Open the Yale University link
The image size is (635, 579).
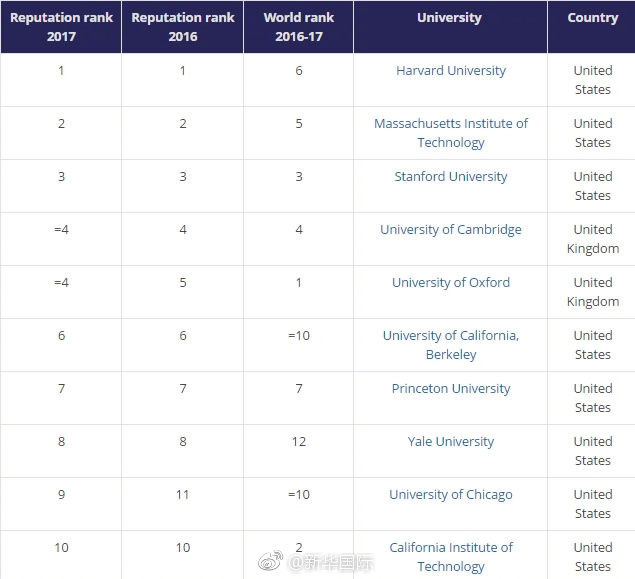pyautogui.click(x=451, y=442)
